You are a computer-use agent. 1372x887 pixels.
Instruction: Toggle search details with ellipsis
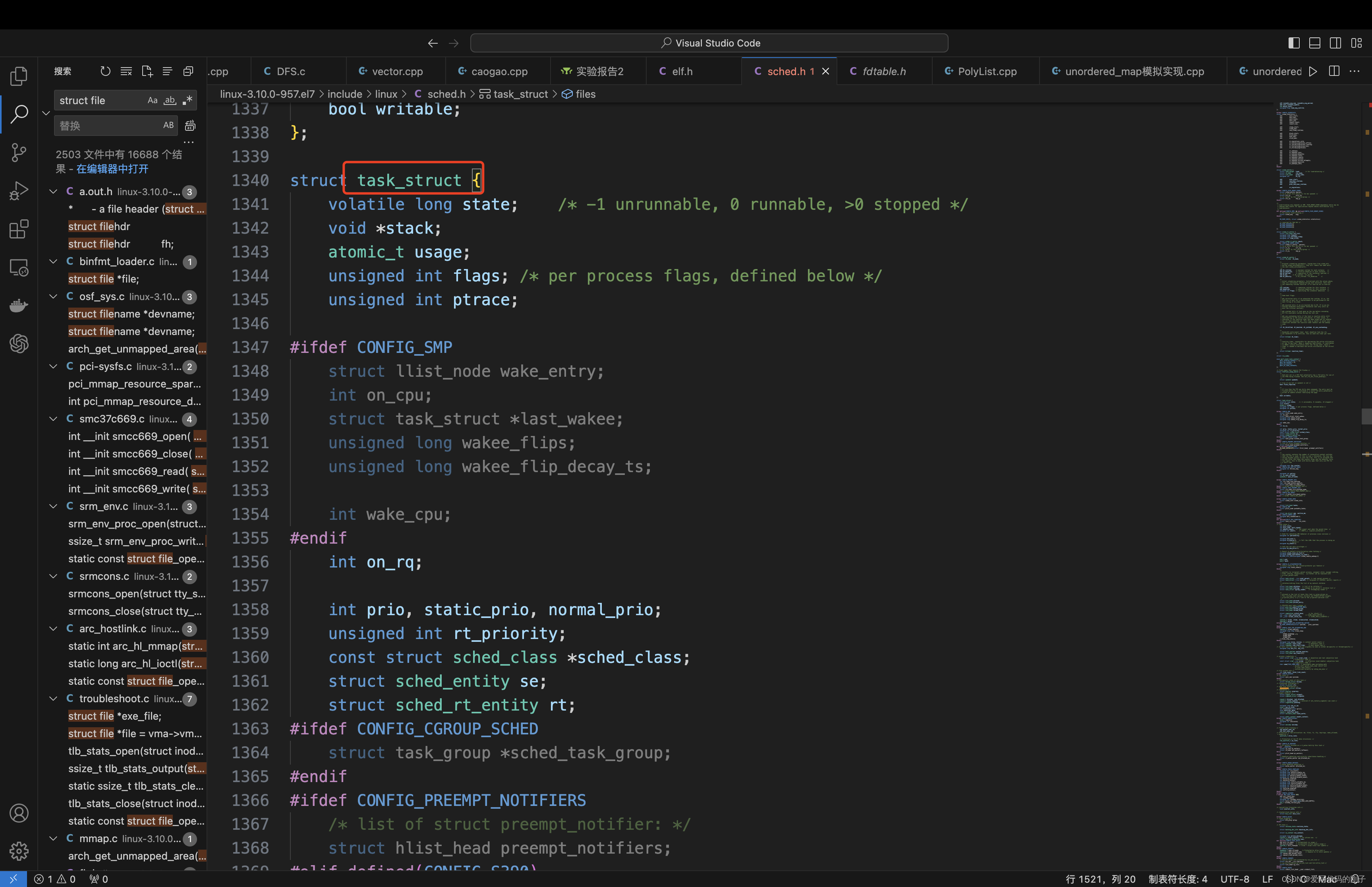click(189, 142)
